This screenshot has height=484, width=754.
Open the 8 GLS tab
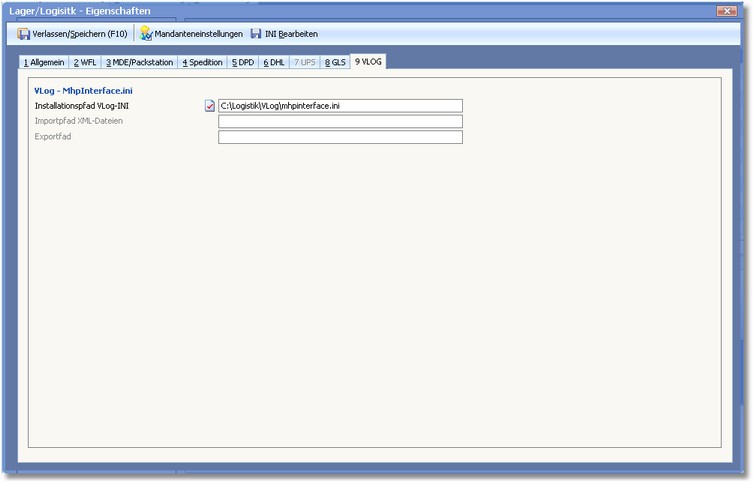[x=335, y=62]
